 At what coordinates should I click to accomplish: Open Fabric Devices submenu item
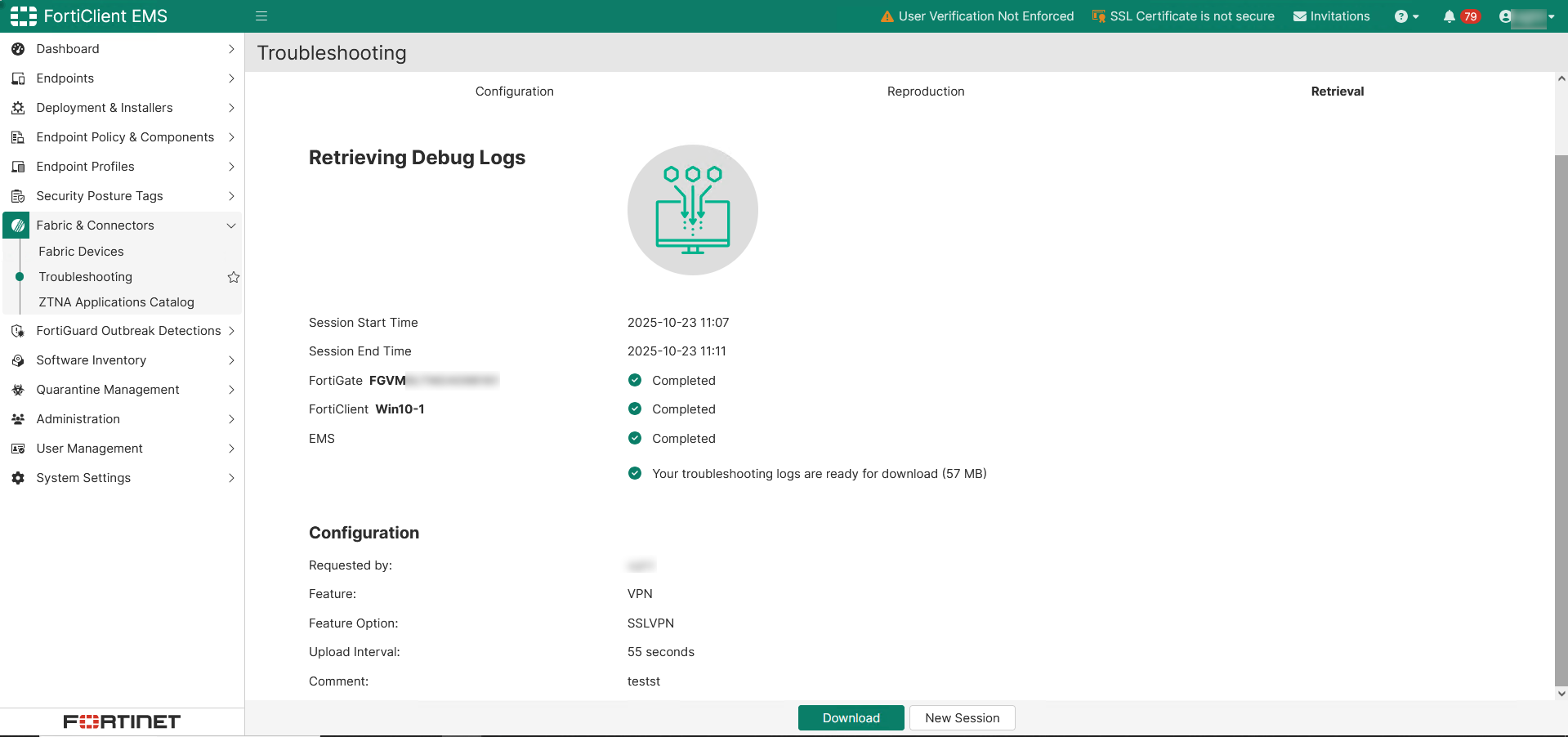(x=81, y=252)
